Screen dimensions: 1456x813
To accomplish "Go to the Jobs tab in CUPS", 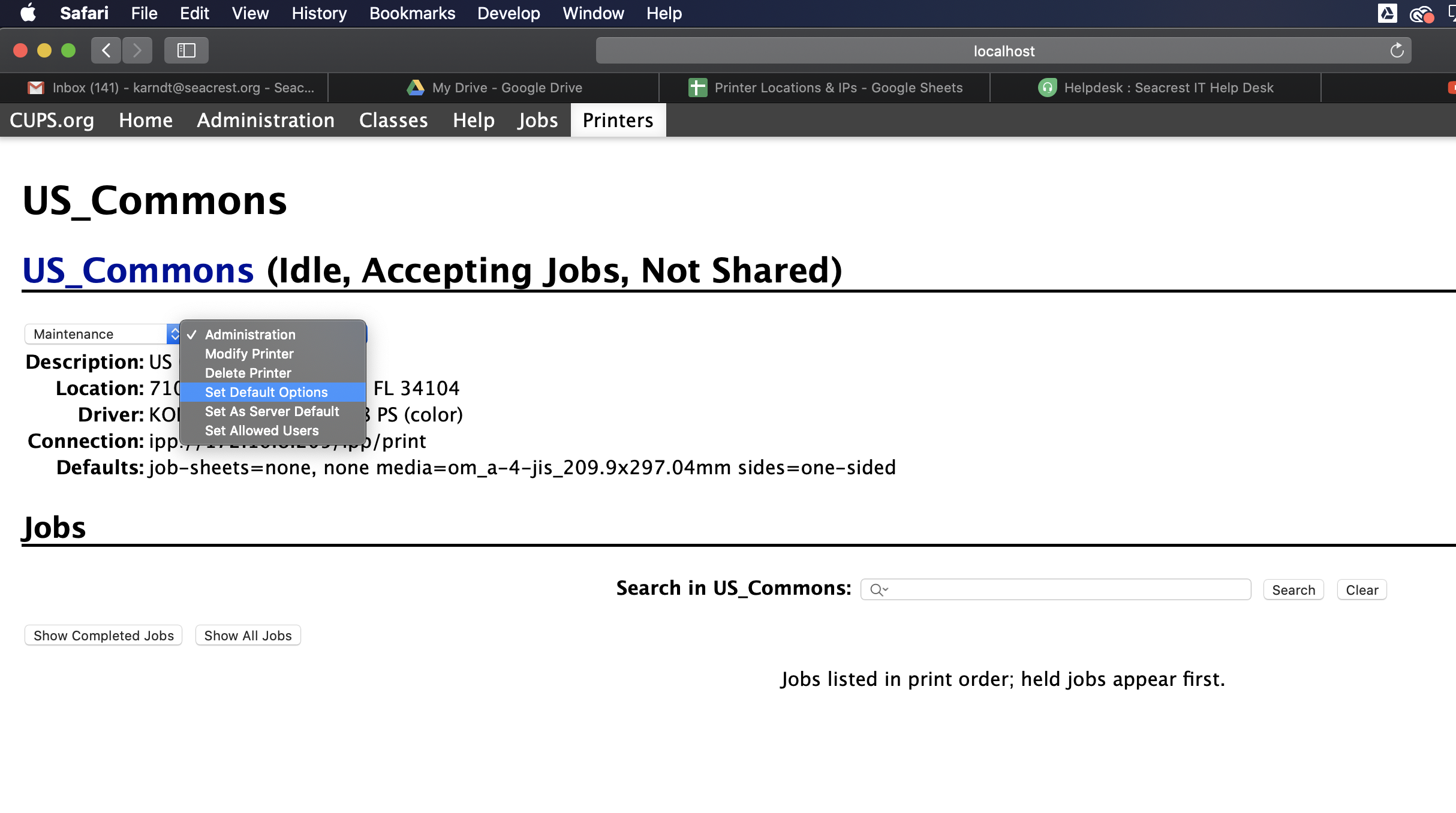I will 538,120.
